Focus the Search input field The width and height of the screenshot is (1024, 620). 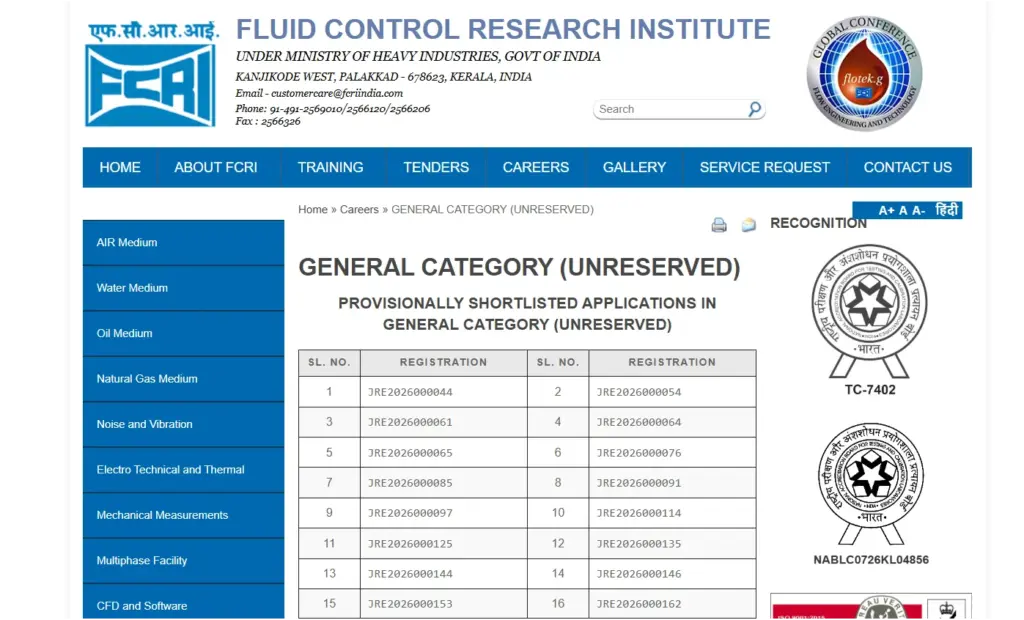(671, 109)
